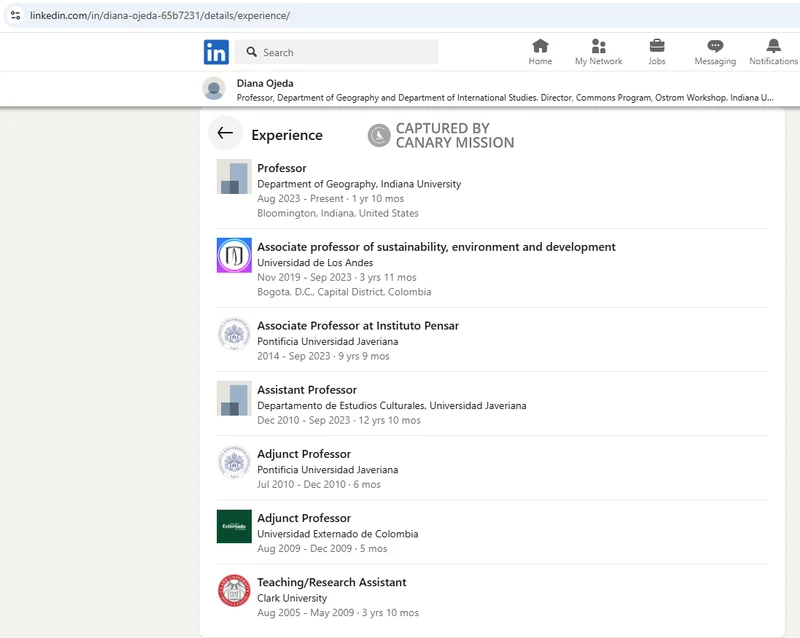This screenshot has height=638, width=800.
Task: Click the site info icon in address bar
Action: (x=15, y=16)
